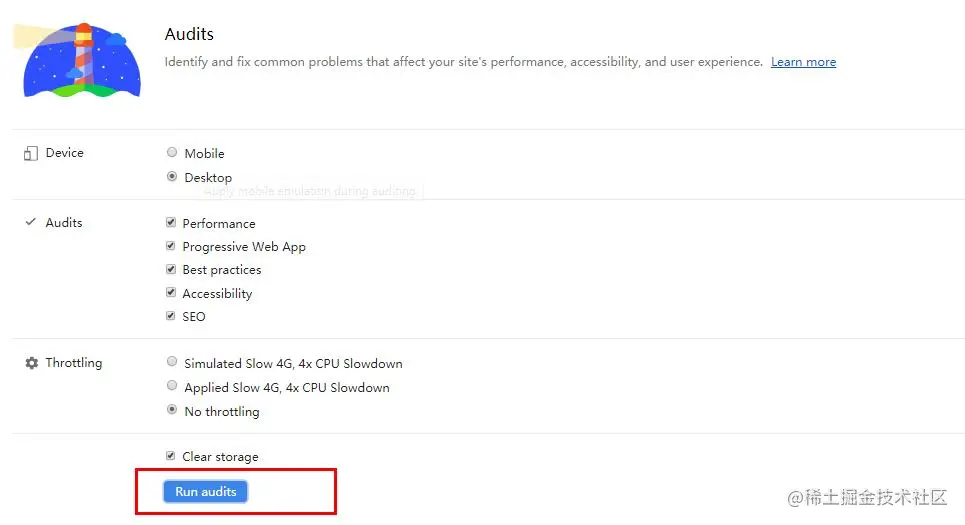Disable the Best practices audit
Viewport: 965px width, 525px height.
click(171, 270)
